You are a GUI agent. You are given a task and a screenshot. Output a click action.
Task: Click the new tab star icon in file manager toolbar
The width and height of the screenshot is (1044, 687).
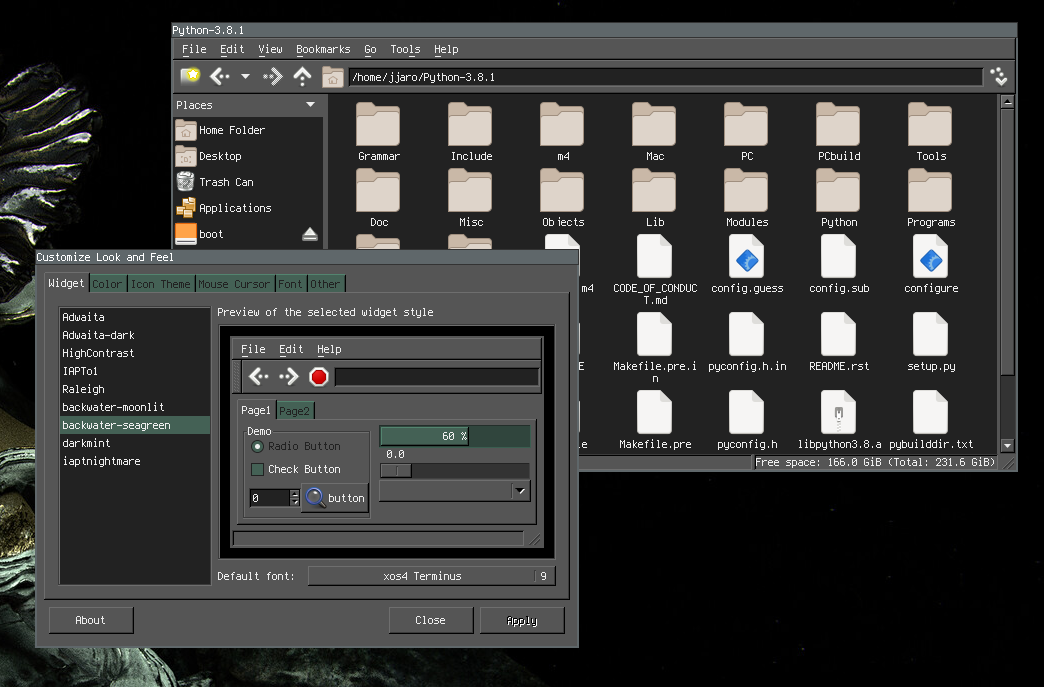point(191,77)
